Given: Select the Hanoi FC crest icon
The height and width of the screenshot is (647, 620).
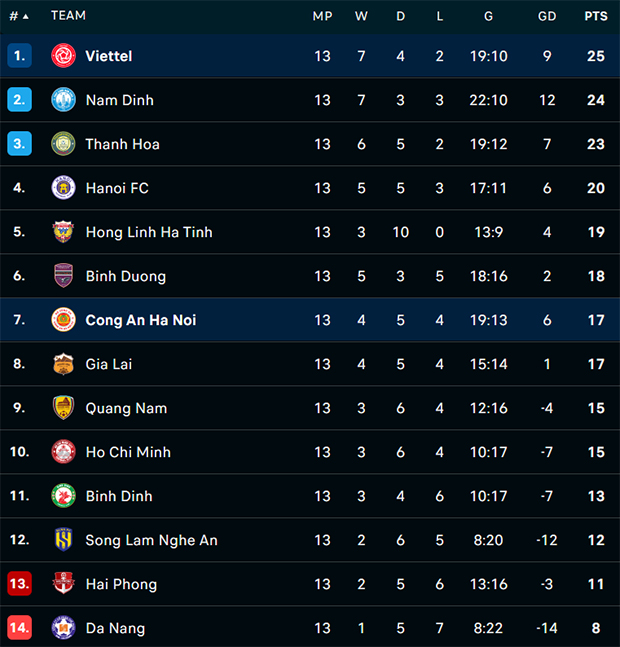Looking at the screenshot, I should coord(63,188).
